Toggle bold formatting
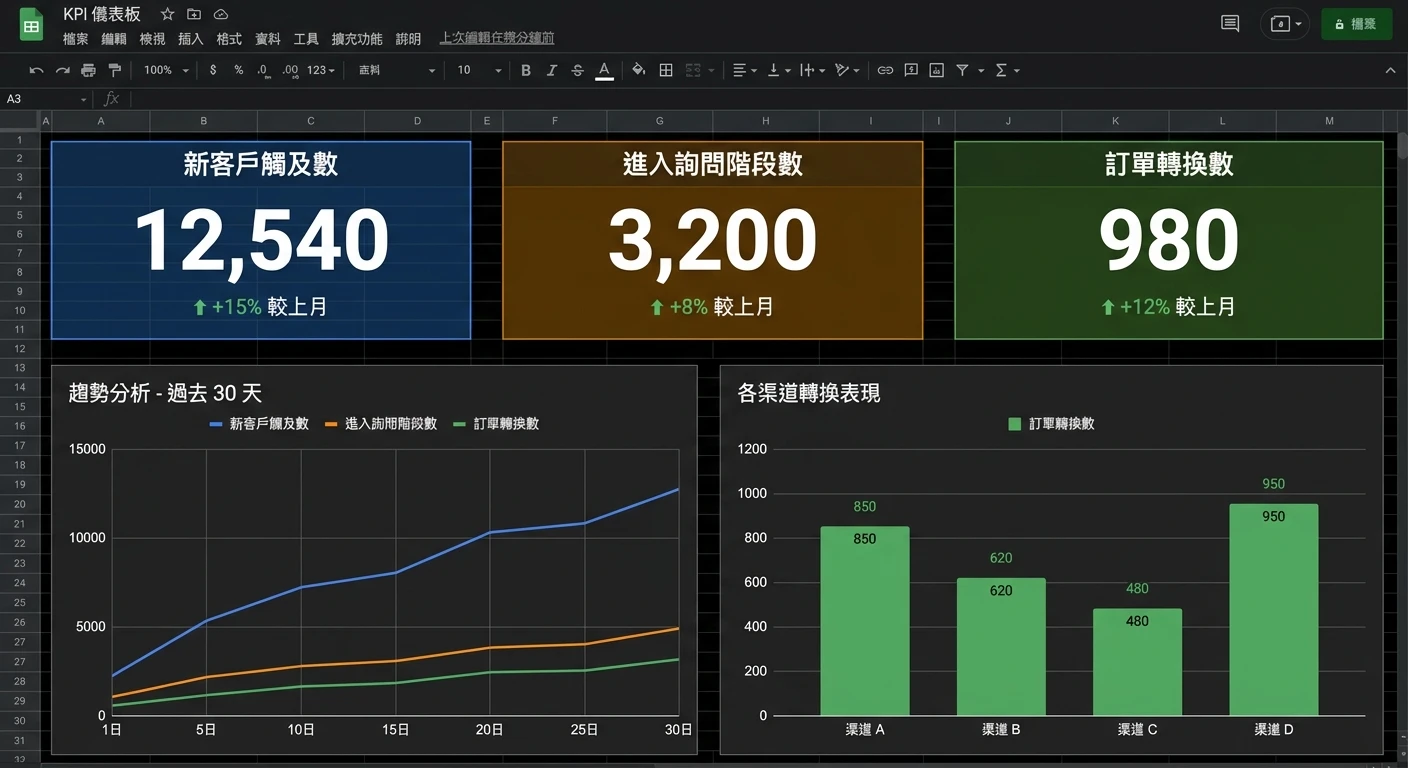The height and width of the screenshot is (768, 1408). coord(526,70)
